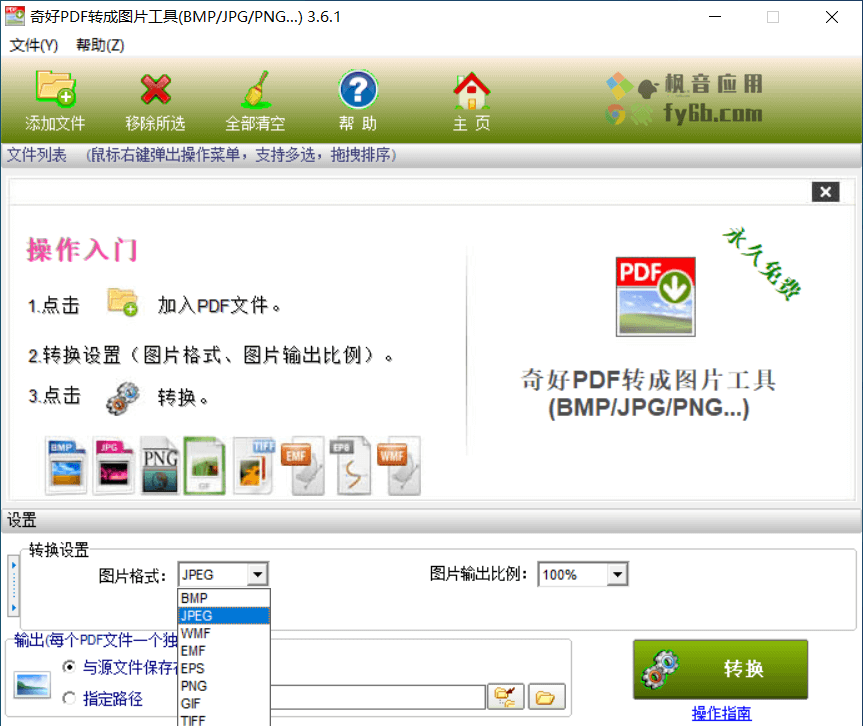The image size is (863, 726).
Task: Collapse the 图片格式 dropdown arrow
Action: [x=257, y=575]
